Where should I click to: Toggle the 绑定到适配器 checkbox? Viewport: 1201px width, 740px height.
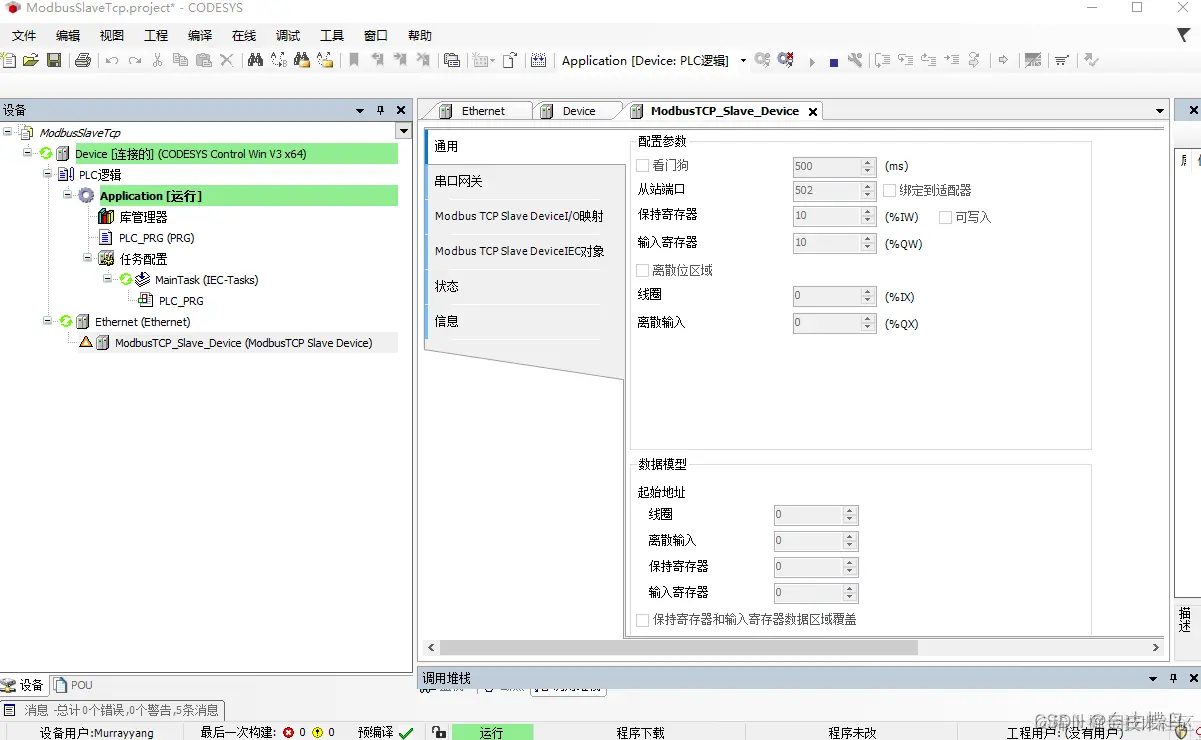[890, 190]
